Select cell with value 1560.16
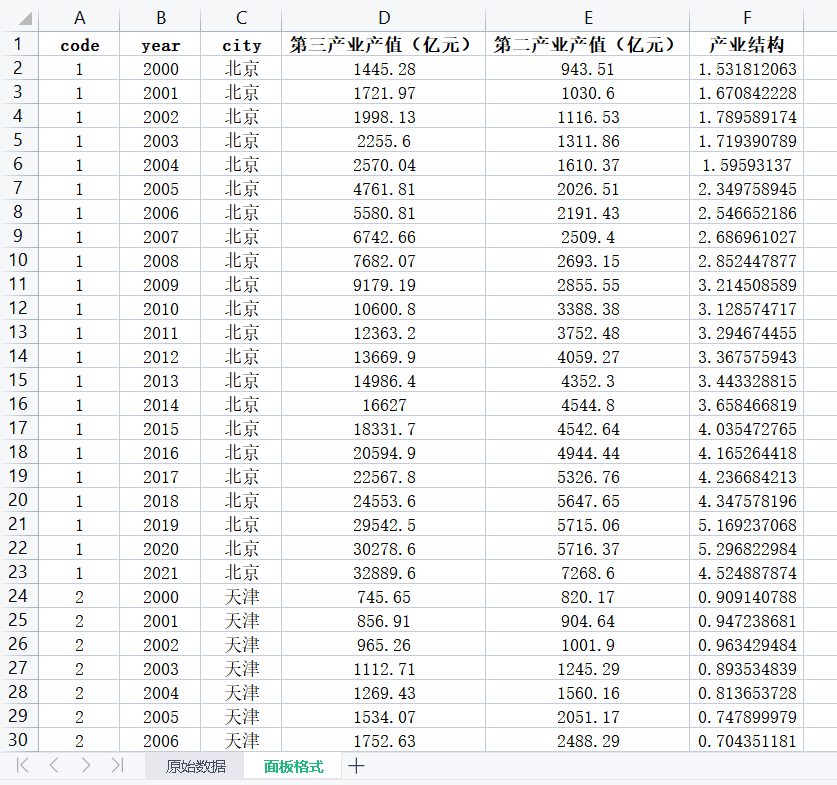Viewport: 837px width, 785px height. 588,693
